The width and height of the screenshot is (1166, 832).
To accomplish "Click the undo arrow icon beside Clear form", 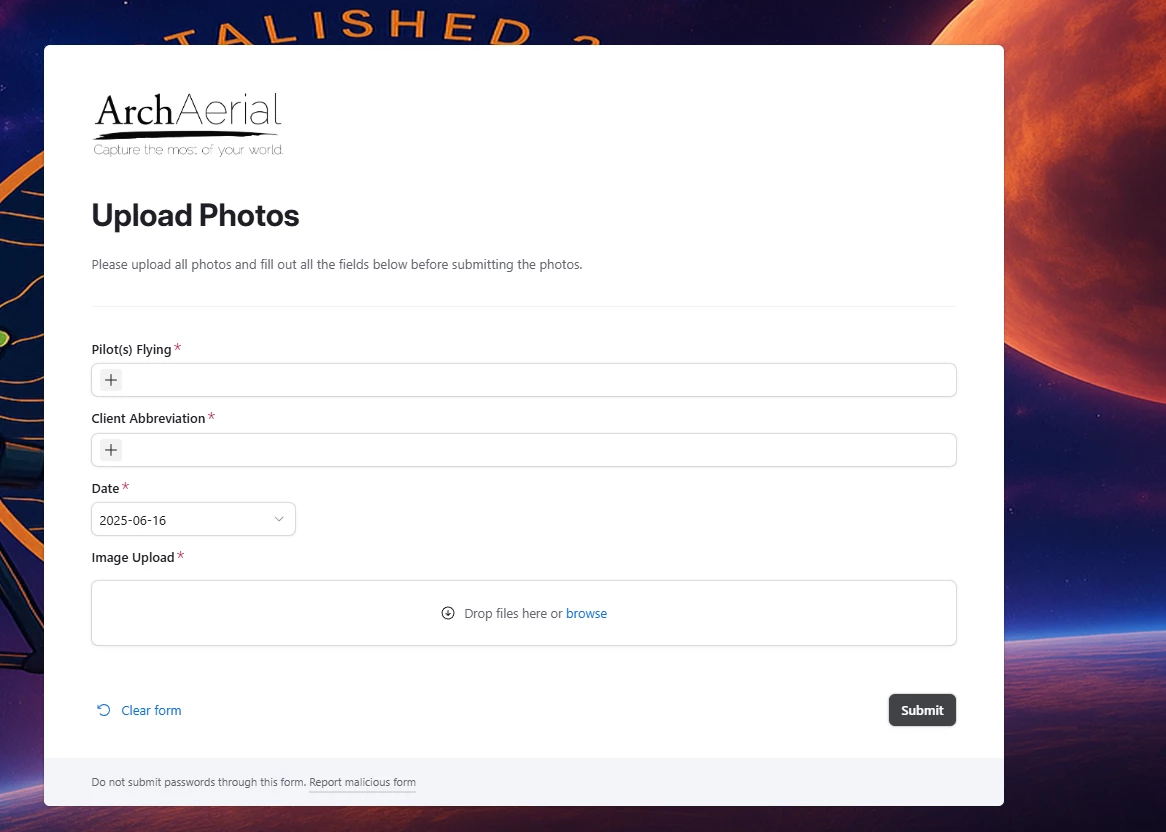I will tap(103, 710).
